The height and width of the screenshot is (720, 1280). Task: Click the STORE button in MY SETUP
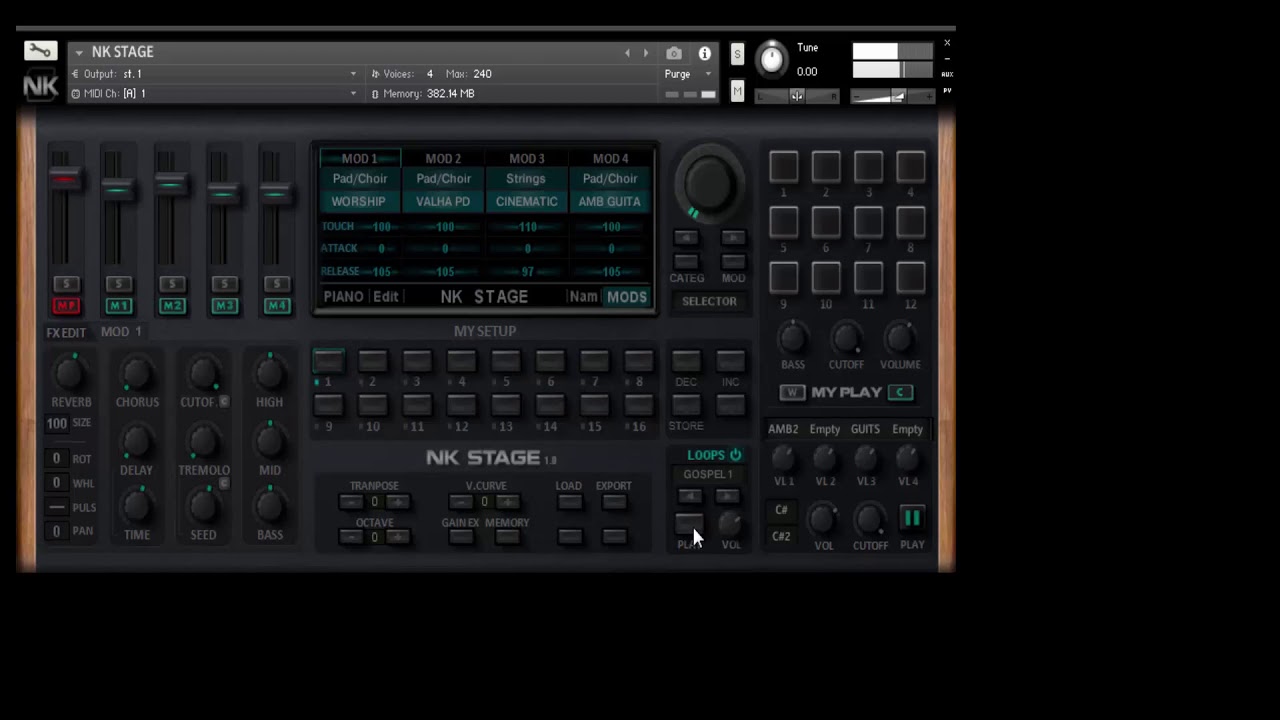click(x=686, y=405)
